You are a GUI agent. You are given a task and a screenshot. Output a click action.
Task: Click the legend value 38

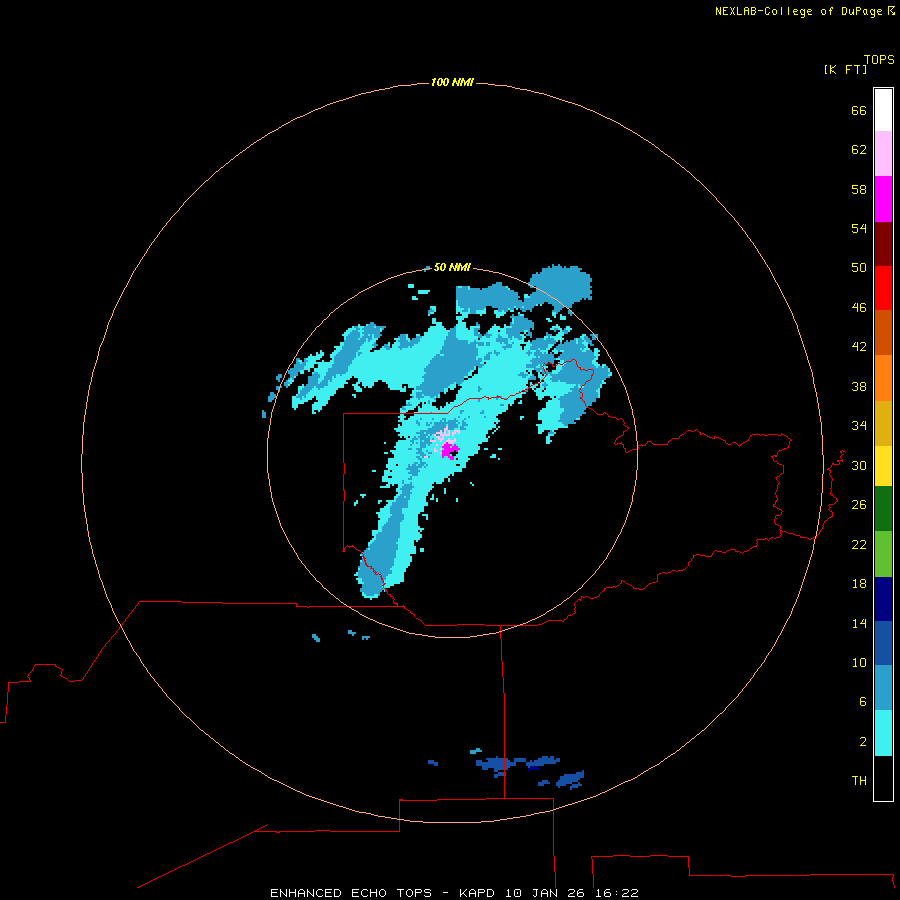coord(859,386)
